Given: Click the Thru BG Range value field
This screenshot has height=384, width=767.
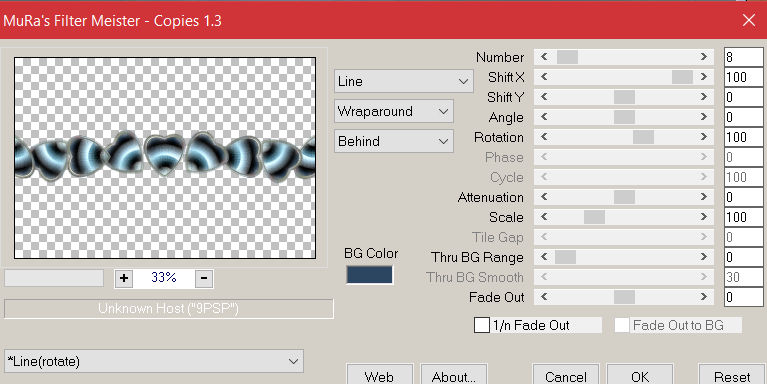Looking at the screenshot, I should click(x=744, y=257).
